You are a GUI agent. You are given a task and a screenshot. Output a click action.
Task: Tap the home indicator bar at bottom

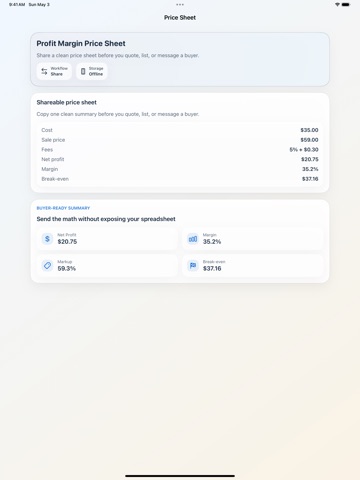tap(180, 476)
